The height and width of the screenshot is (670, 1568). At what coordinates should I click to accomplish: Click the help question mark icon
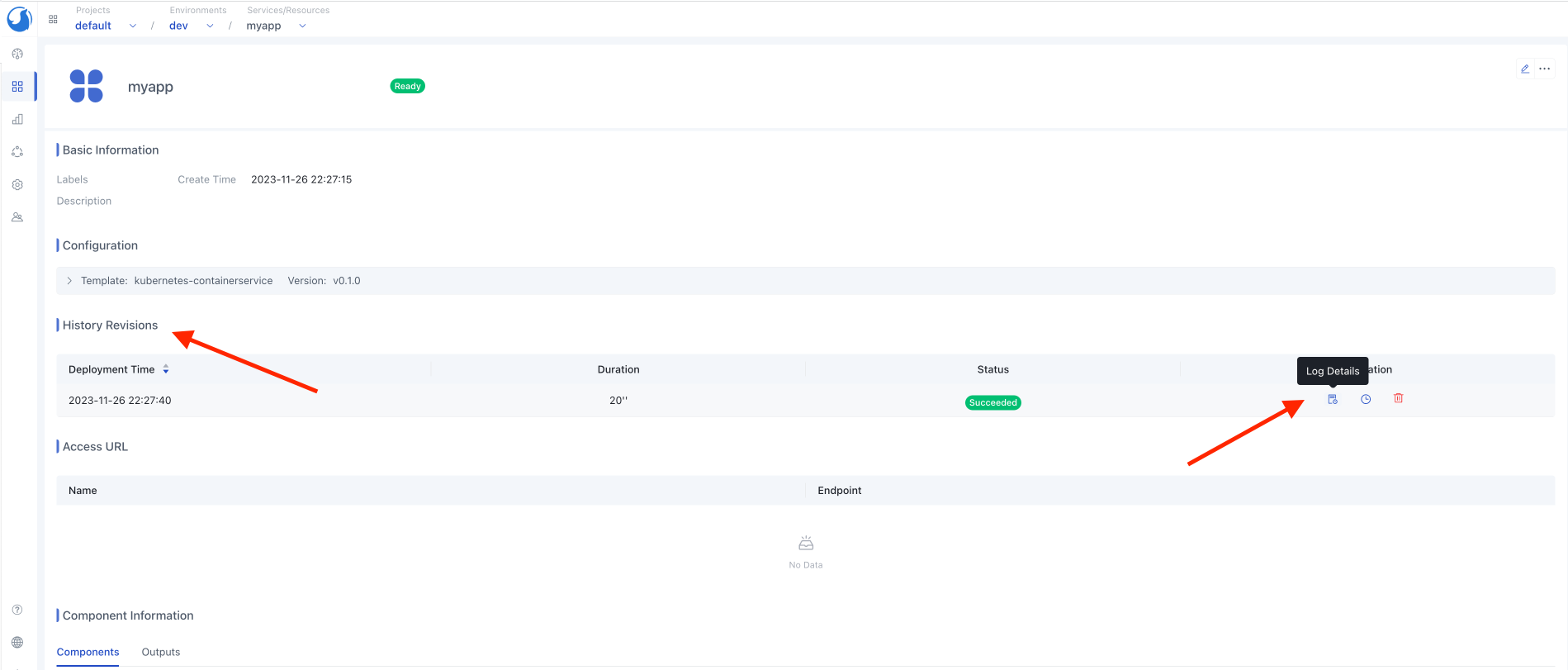[x=17, y=610]
